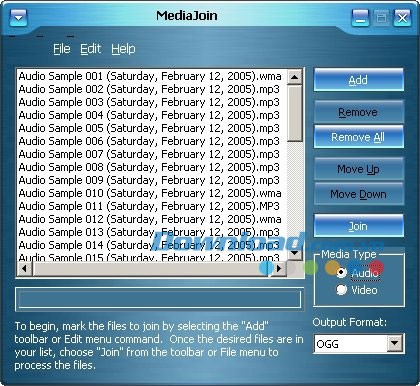This screenshot has width=420, height=386.
Task: Click the Remove button
Action: tap(359, 112)
